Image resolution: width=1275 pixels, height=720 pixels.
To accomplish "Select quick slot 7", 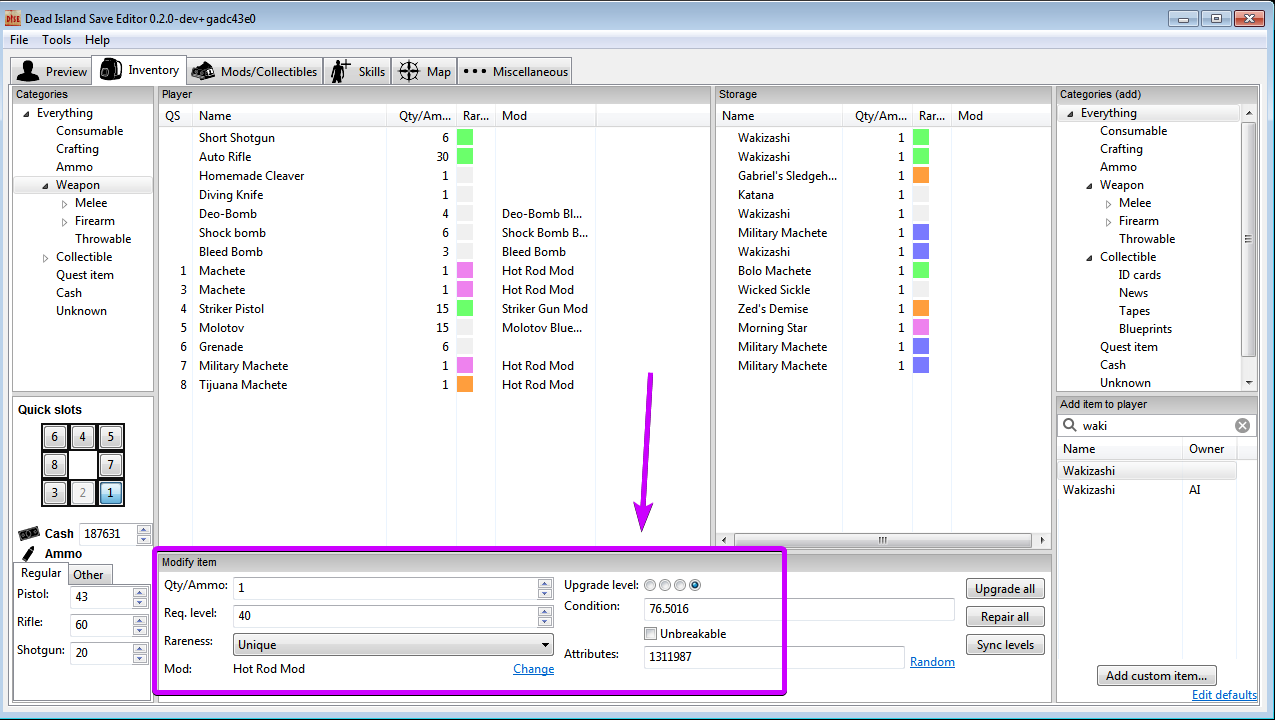I will pyautogui.click(x=111, y=465).
